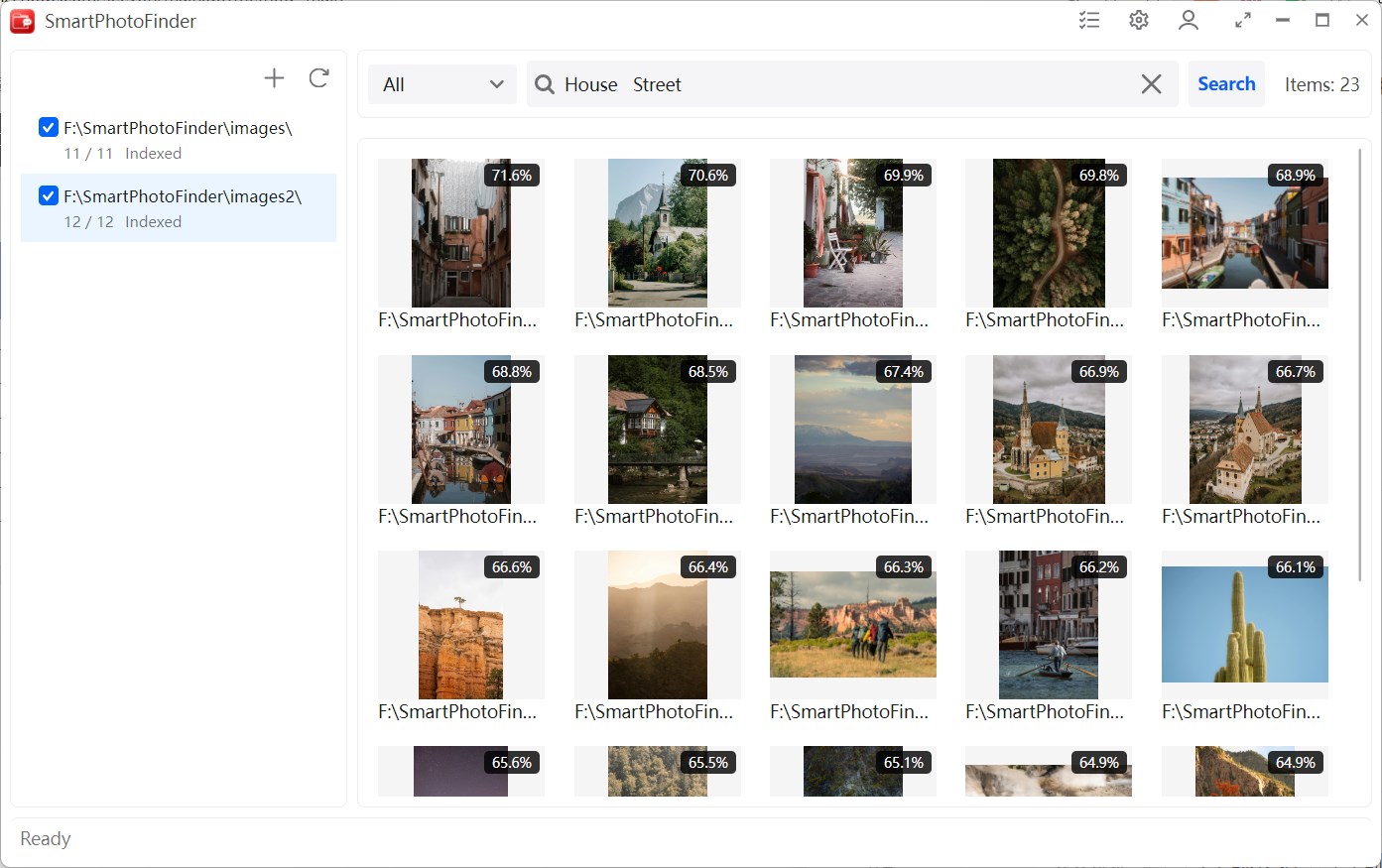Click the 70.6% score badge

pos(708,176)
